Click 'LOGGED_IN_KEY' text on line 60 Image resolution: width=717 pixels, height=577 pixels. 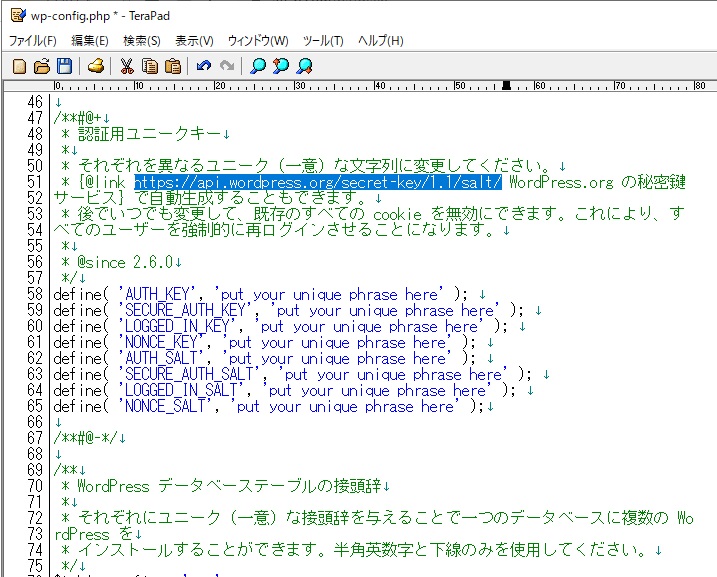click(x=177, y=326)
